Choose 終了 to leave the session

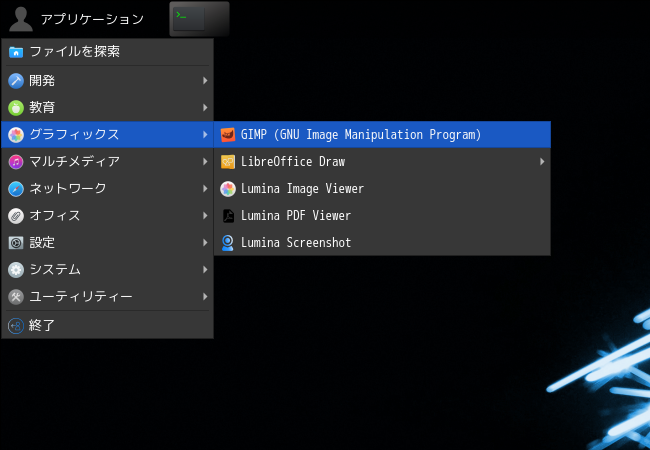point(107,325)
